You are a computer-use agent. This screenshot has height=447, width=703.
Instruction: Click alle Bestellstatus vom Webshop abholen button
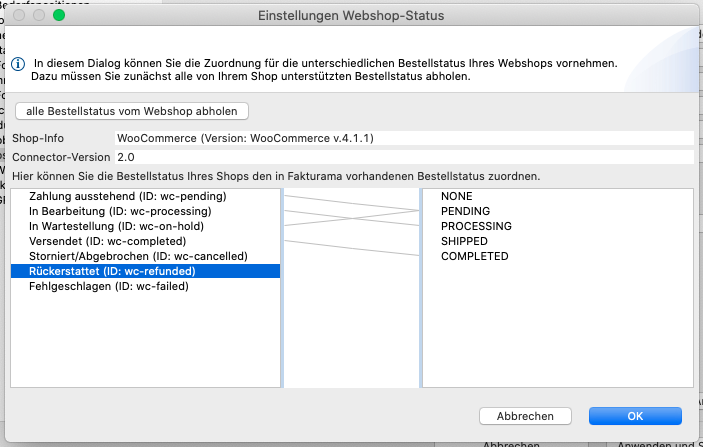tap(132, 111)
